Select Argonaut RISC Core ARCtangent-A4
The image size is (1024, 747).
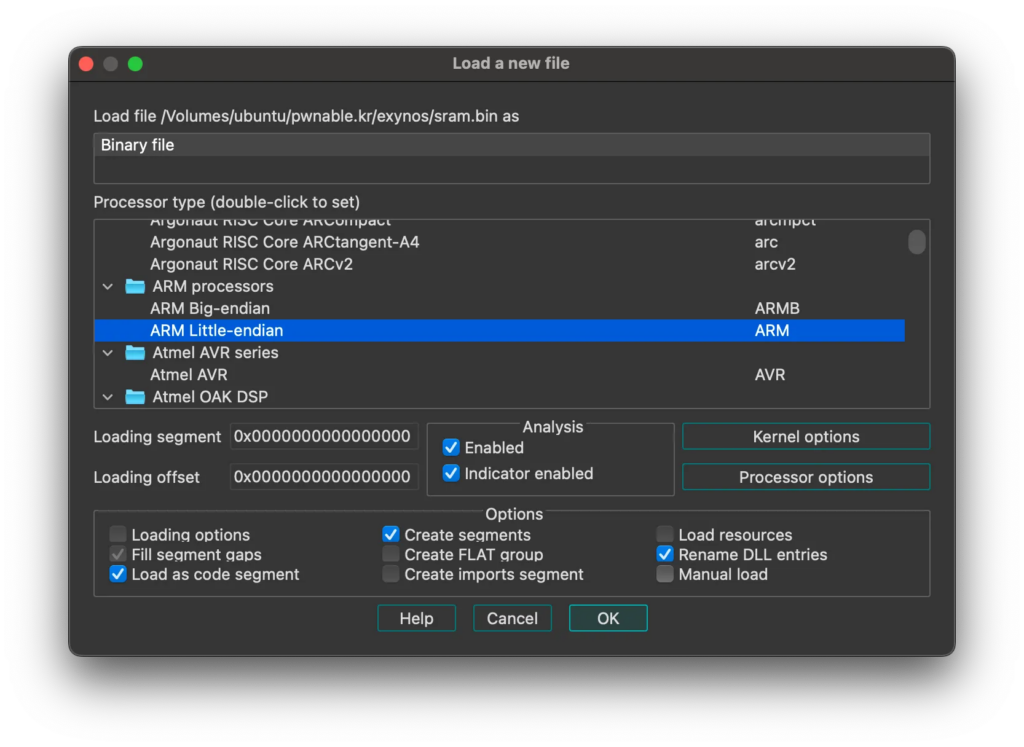tap(500, 242)
